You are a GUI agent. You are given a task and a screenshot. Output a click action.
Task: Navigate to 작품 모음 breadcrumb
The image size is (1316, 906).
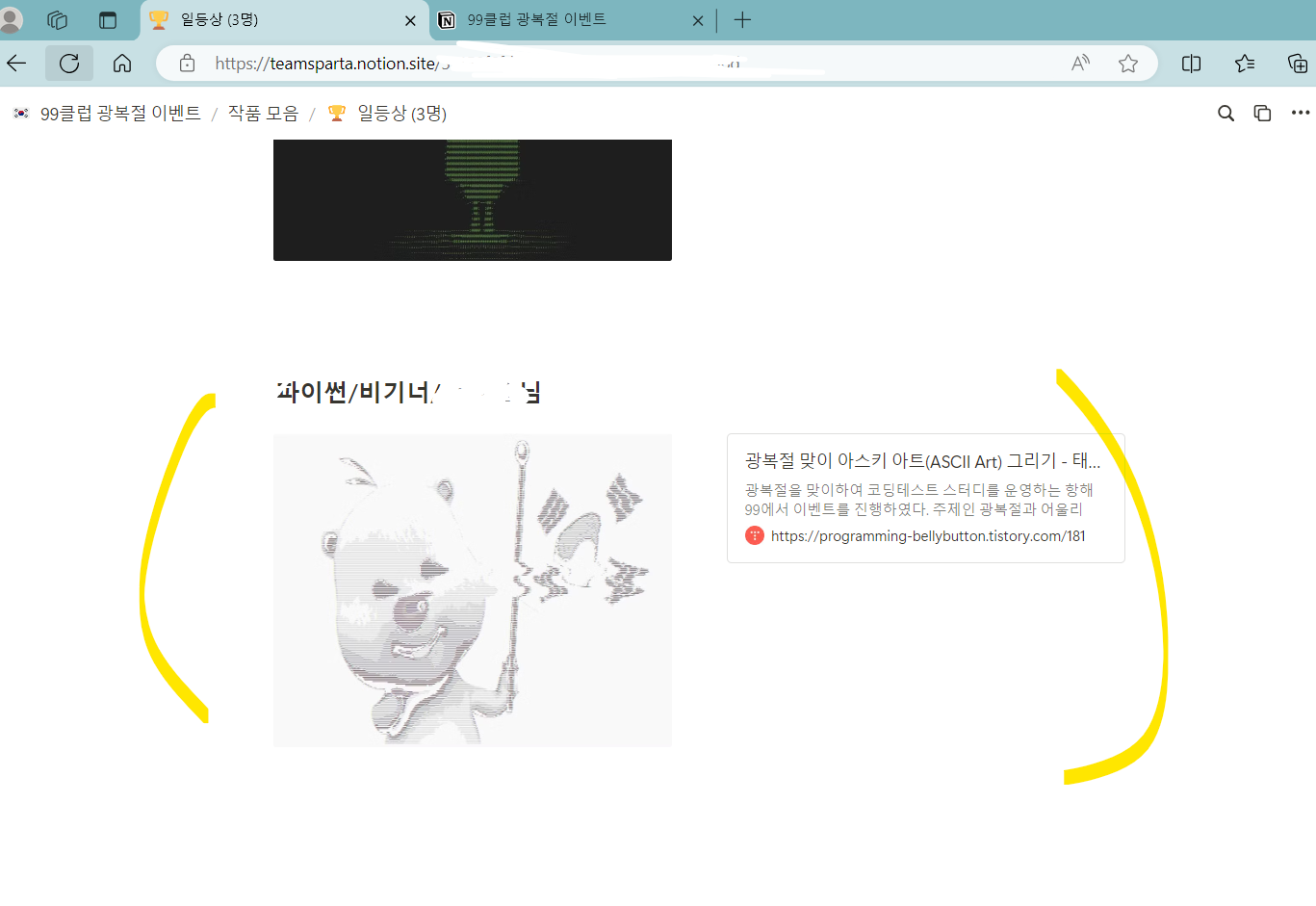point(263,114)
